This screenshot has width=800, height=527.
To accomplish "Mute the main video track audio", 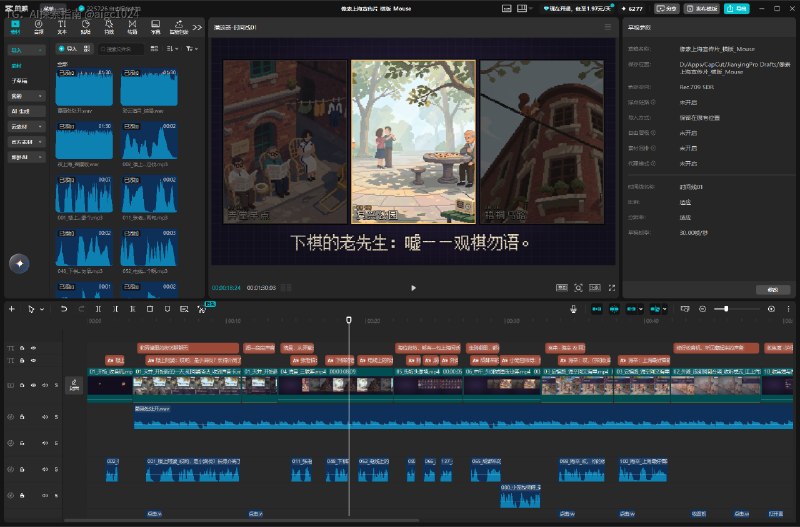I will coord(45,385).
